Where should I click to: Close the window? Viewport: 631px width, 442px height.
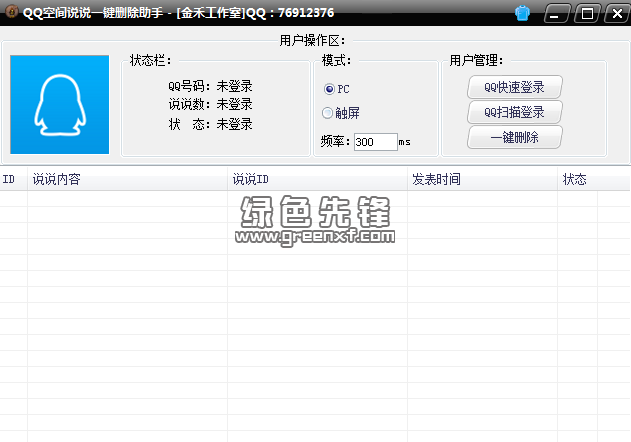click(617, 14)
